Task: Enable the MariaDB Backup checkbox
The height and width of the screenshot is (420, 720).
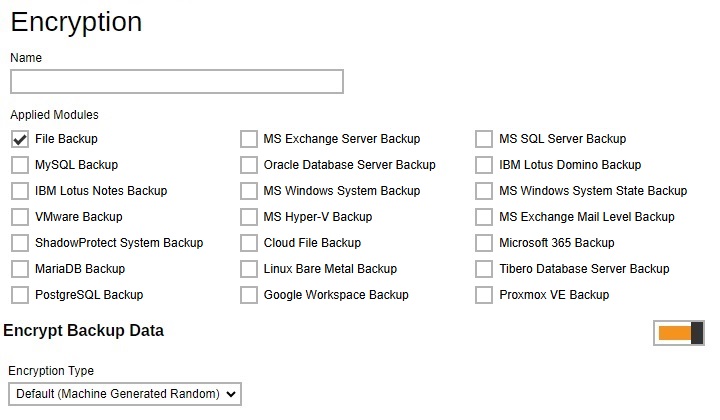Action: click(x=20, y=269)
